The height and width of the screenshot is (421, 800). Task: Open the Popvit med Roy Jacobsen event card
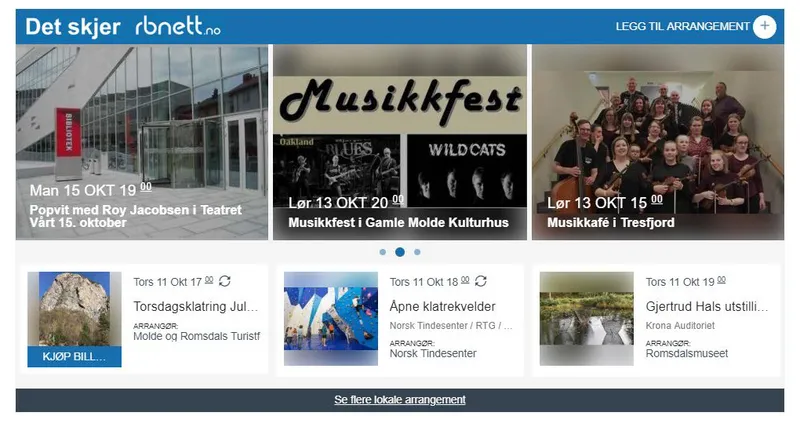tap(142, 142)
